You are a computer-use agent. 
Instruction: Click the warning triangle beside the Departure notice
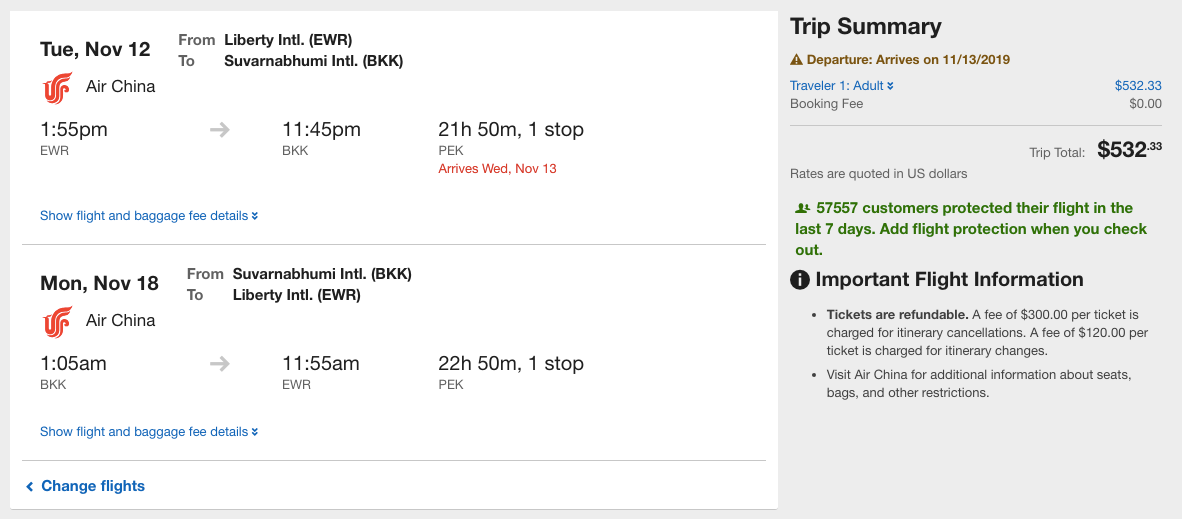[796, 60]
